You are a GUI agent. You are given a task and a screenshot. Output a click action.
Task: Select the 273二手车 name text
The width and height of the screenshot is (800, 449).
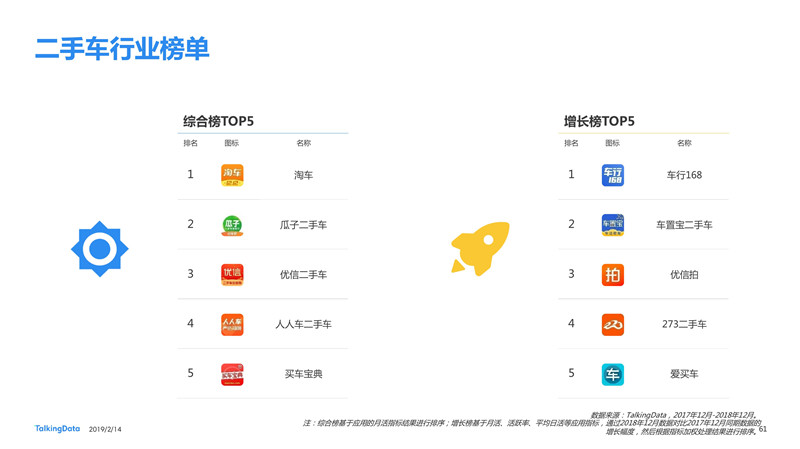click(x=684, y=325)
